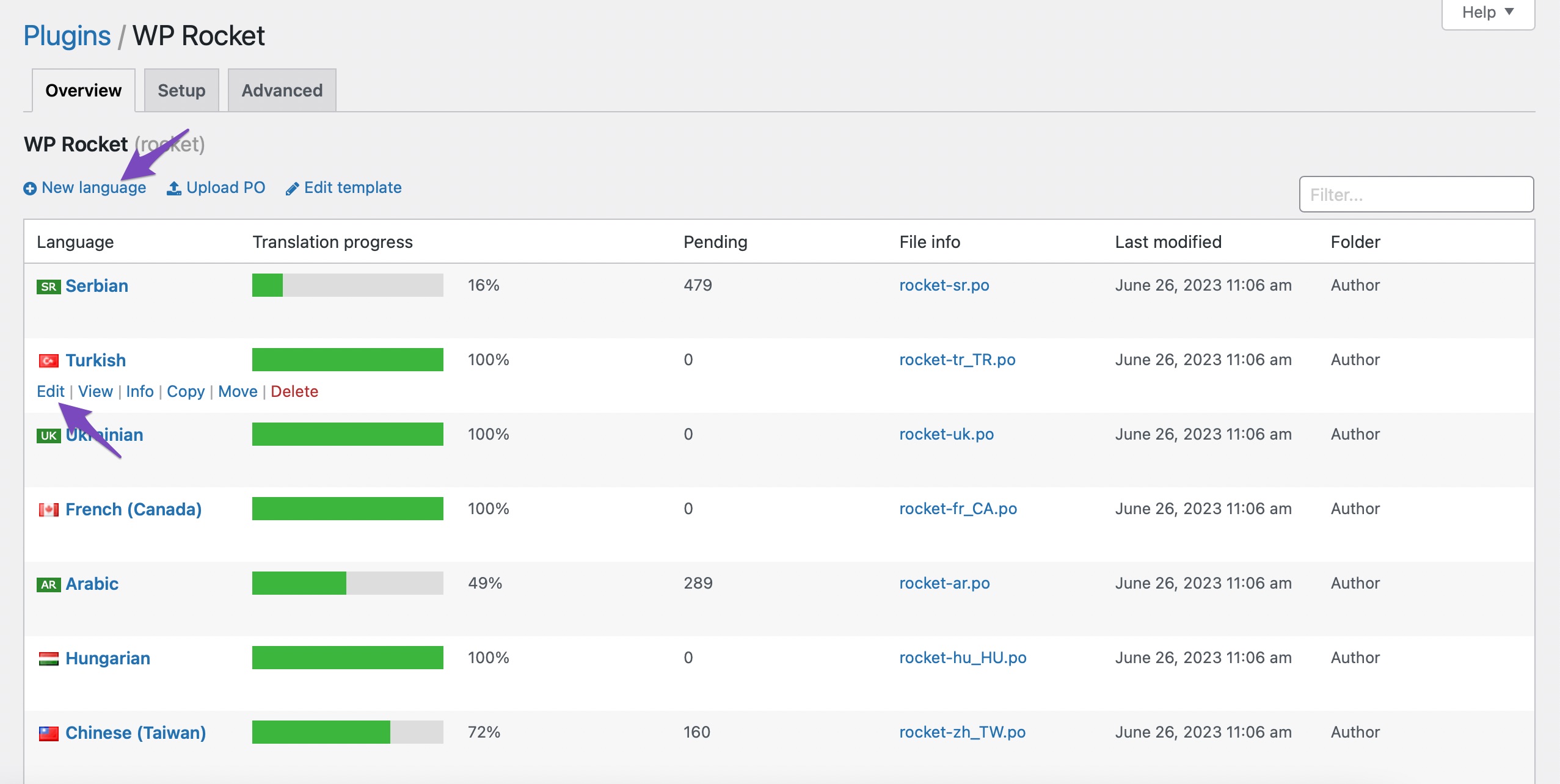Click the 16% value in Serbian row
This screenshot has height=784, width=1560.
(484, 285)
